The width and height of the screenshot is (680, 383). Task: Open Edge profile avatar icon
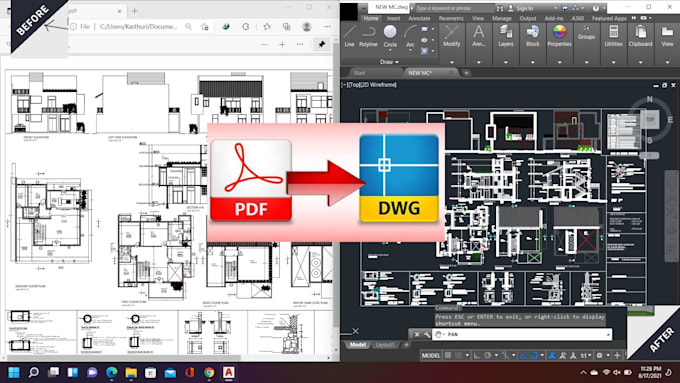(x=307, y=26)
